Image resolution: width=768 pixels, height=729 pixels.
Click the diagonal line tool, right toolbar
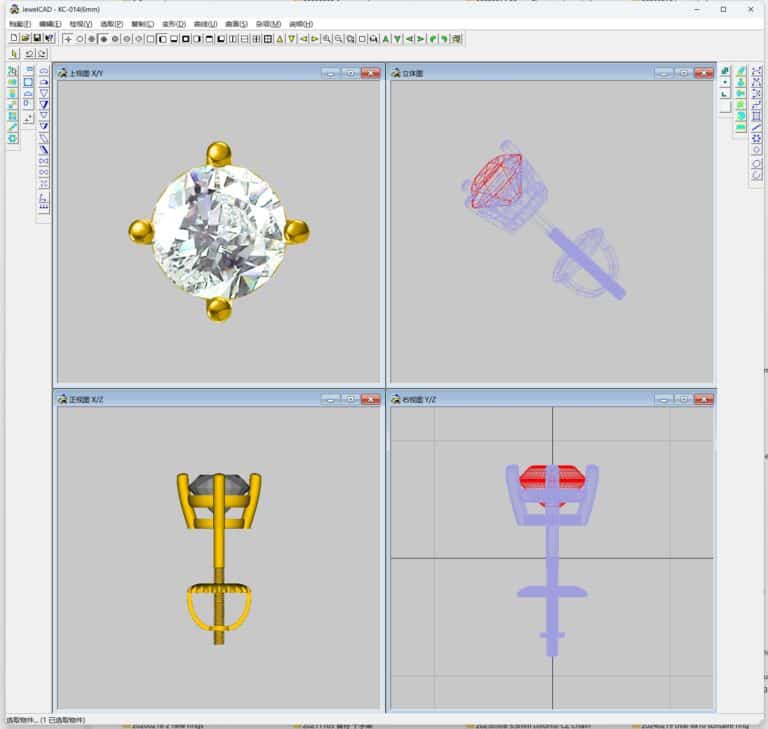tap(756, 127)
